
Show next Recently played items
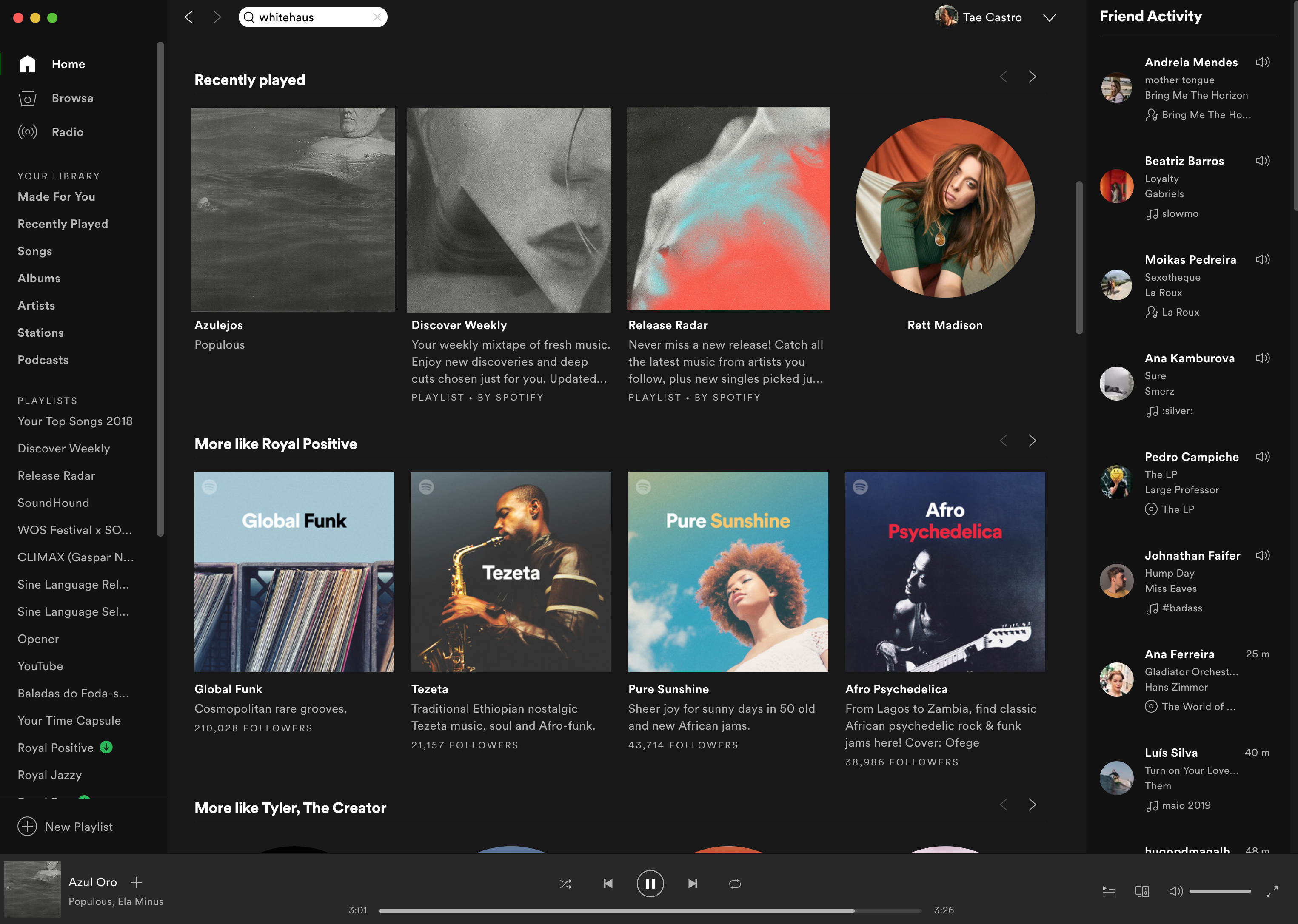point(1032,77)
